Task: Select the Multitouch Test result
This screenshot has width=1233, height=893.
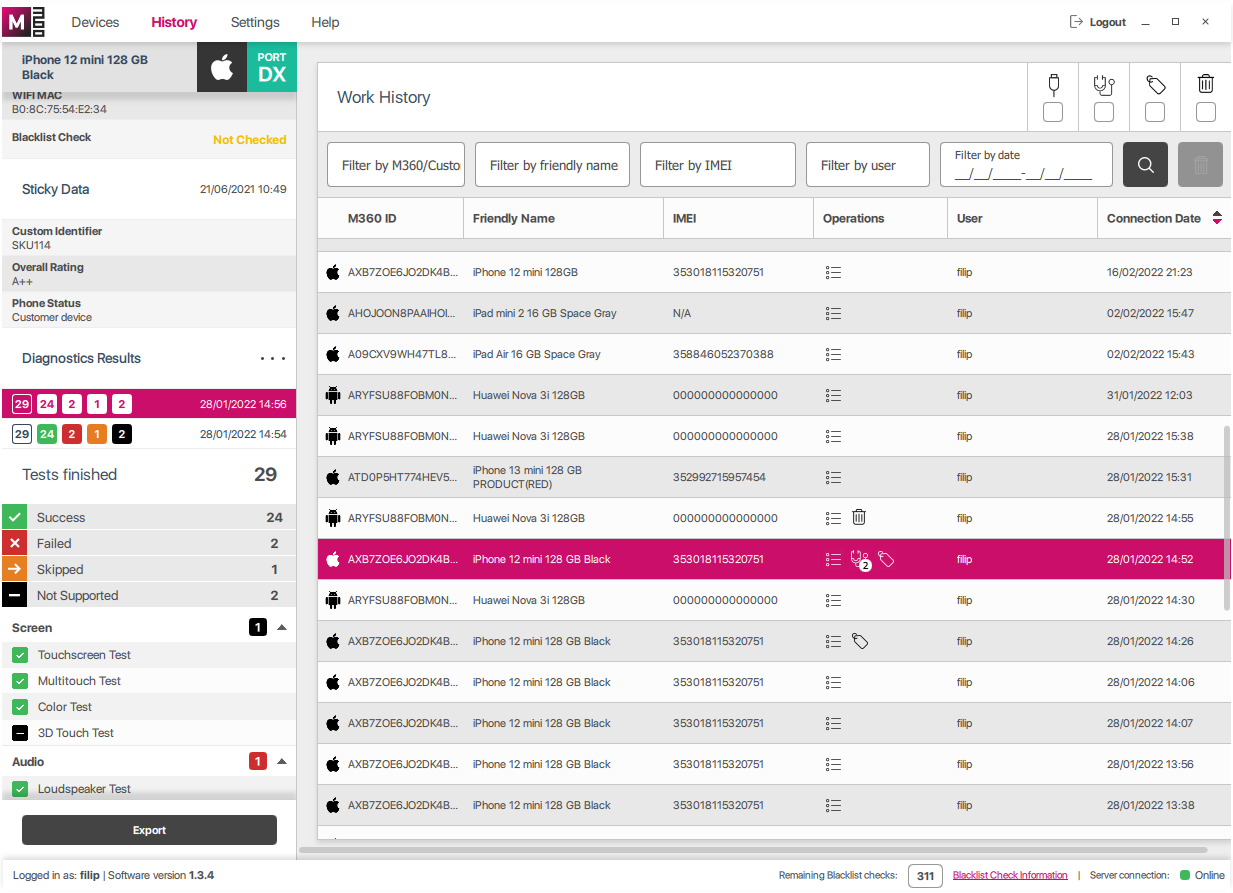Action: [x=149, y=681]
